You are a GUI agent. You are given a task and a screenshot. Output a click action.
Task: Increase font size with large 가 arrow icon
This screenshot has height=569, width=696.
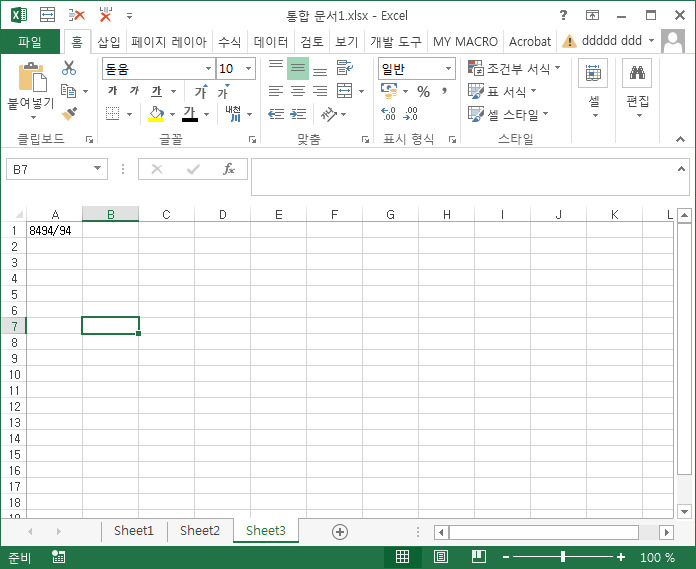201,91
